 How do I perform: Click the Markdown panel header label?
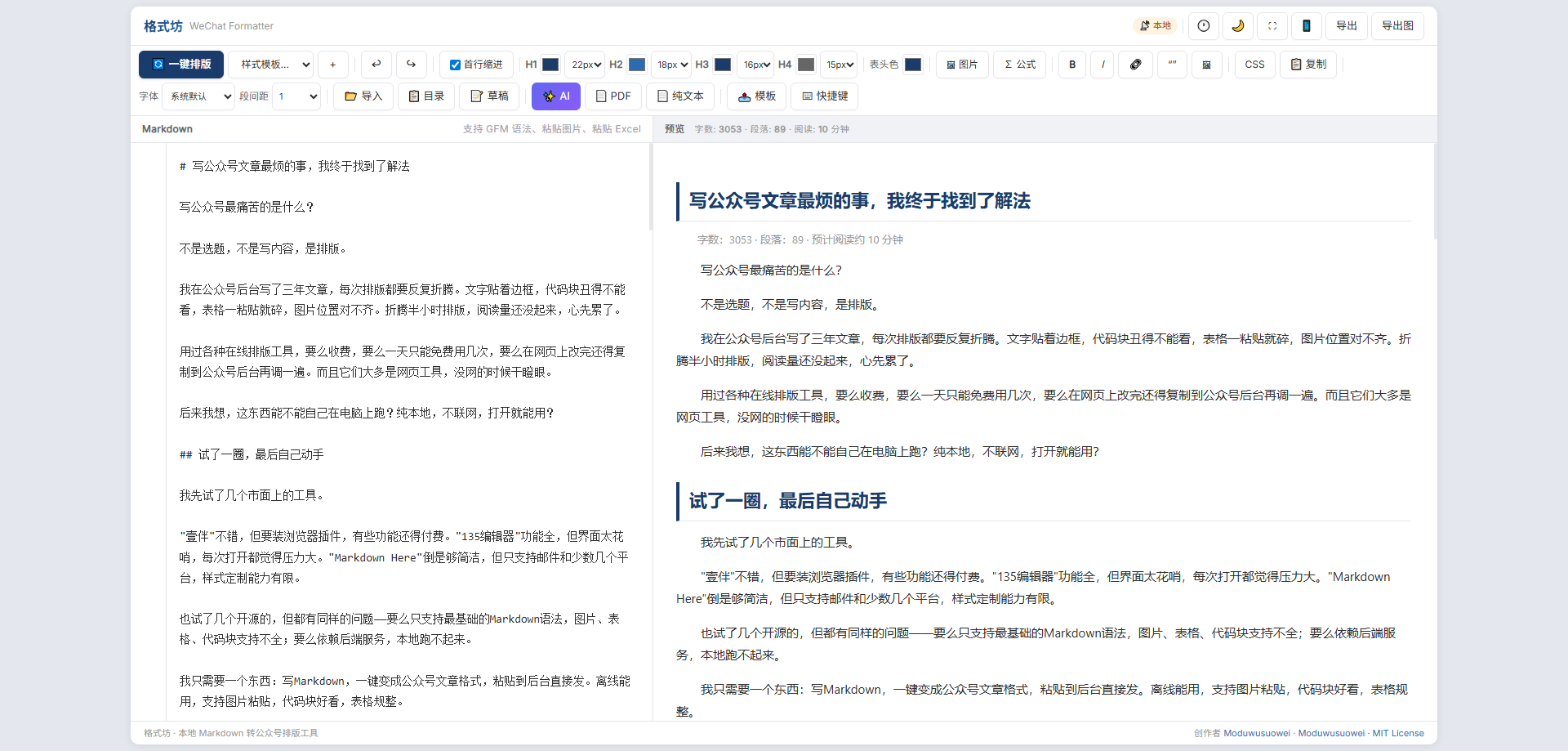tap(167, 129)
